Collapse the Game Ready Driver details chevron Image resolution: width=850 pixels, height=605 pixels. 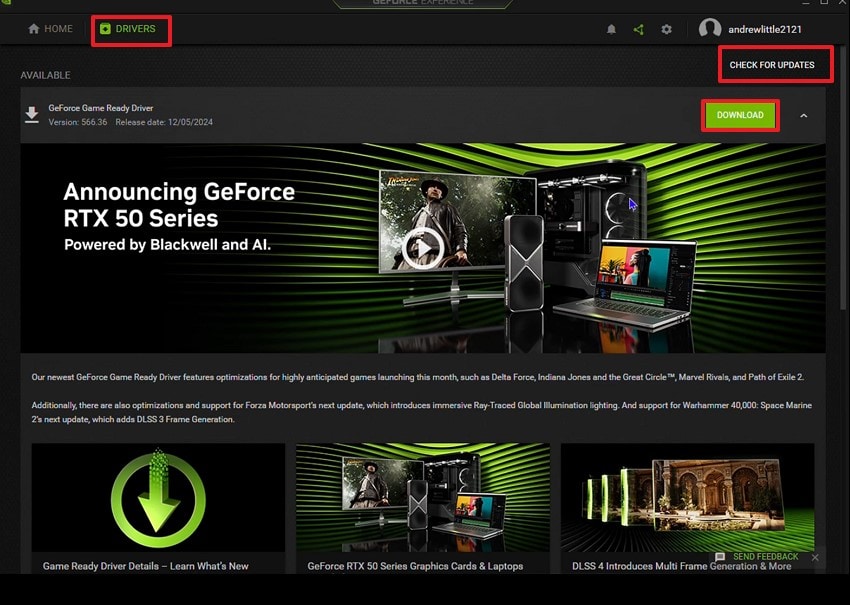[804, 115]
